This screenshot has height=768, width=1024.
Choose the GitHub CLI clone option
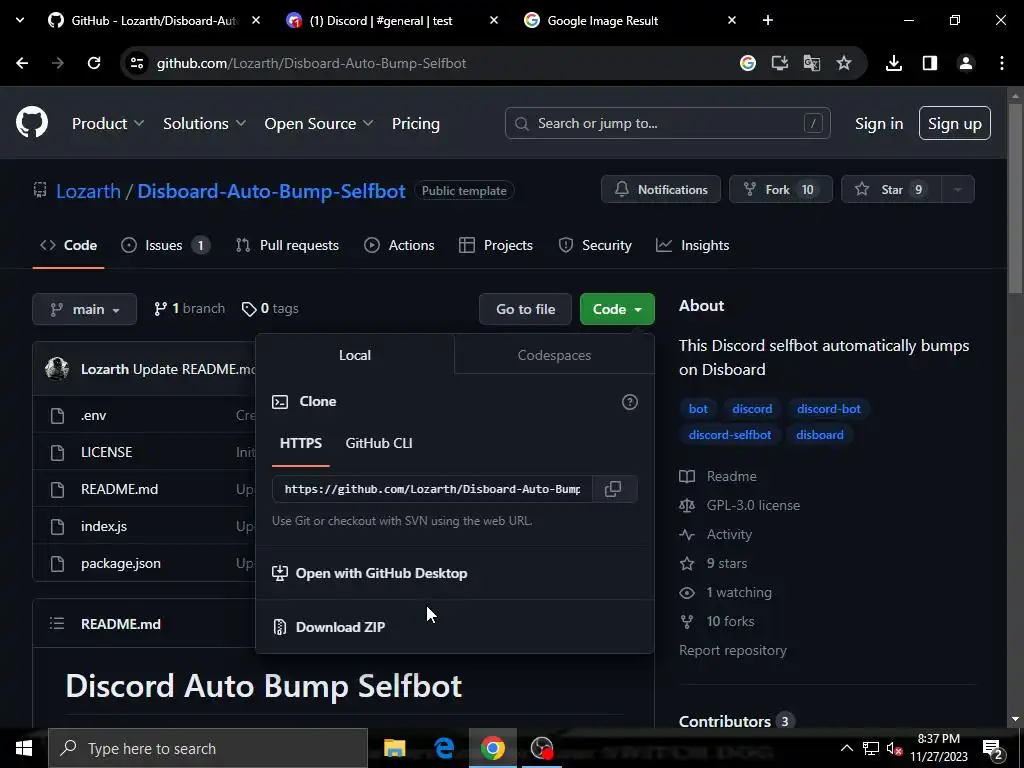coord(379,443)
